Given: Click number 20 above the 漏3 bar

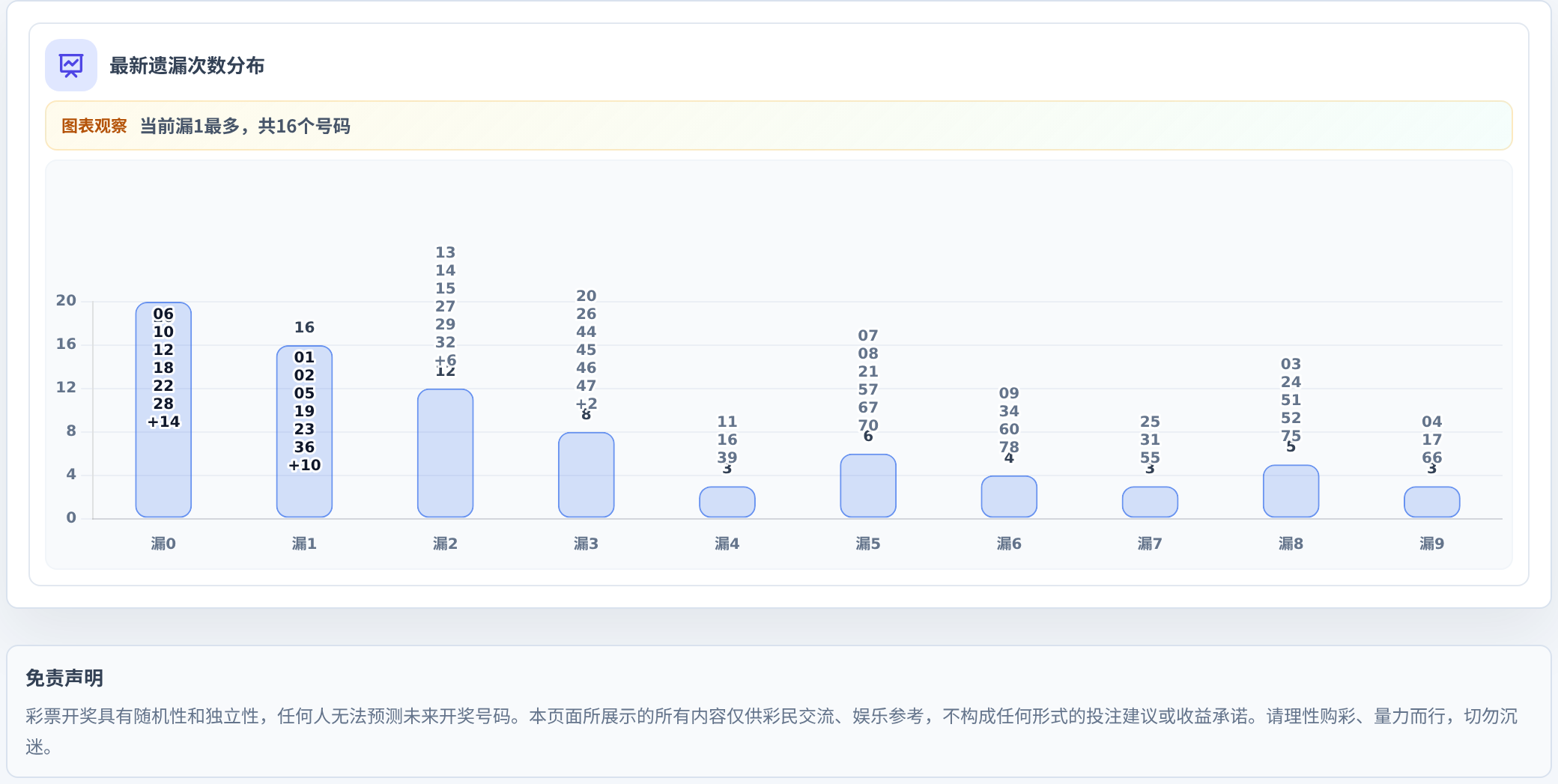Looking at the screenshot, I should coord(586,296).
